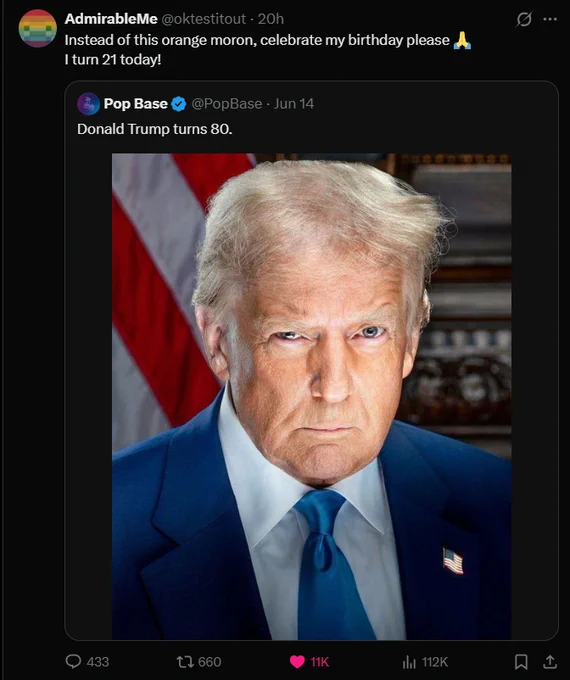The width and height of the screenshot is (570, 680).
Task: Open quoted post text 'Donald Trump turns 80.'
Action: 155,129
